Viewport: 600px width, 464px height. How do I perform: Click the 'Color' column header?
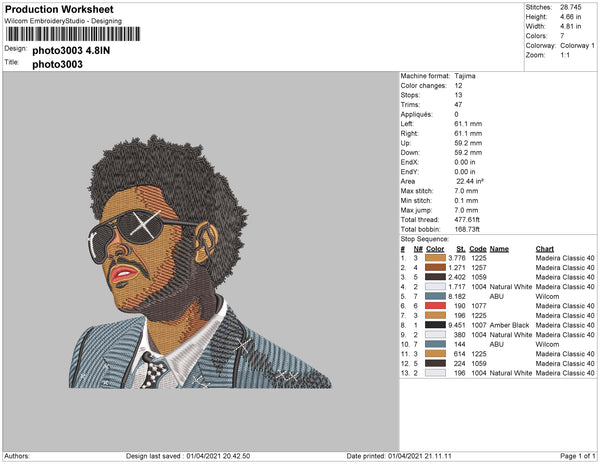435,249
